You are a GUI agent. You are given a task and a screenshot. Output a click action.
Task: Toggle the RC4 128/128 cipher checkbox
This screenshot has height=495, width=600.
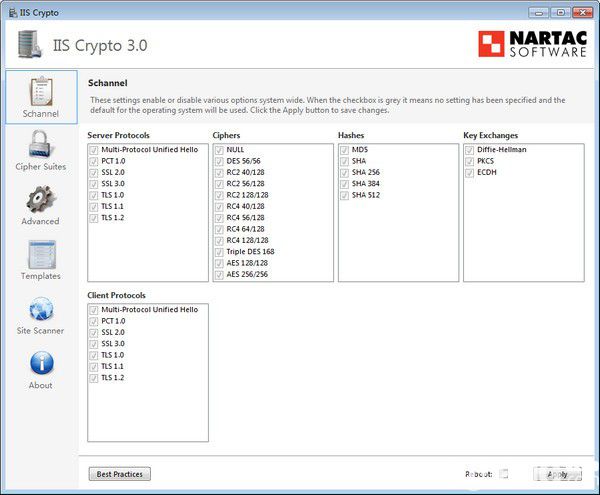(219, 241)
